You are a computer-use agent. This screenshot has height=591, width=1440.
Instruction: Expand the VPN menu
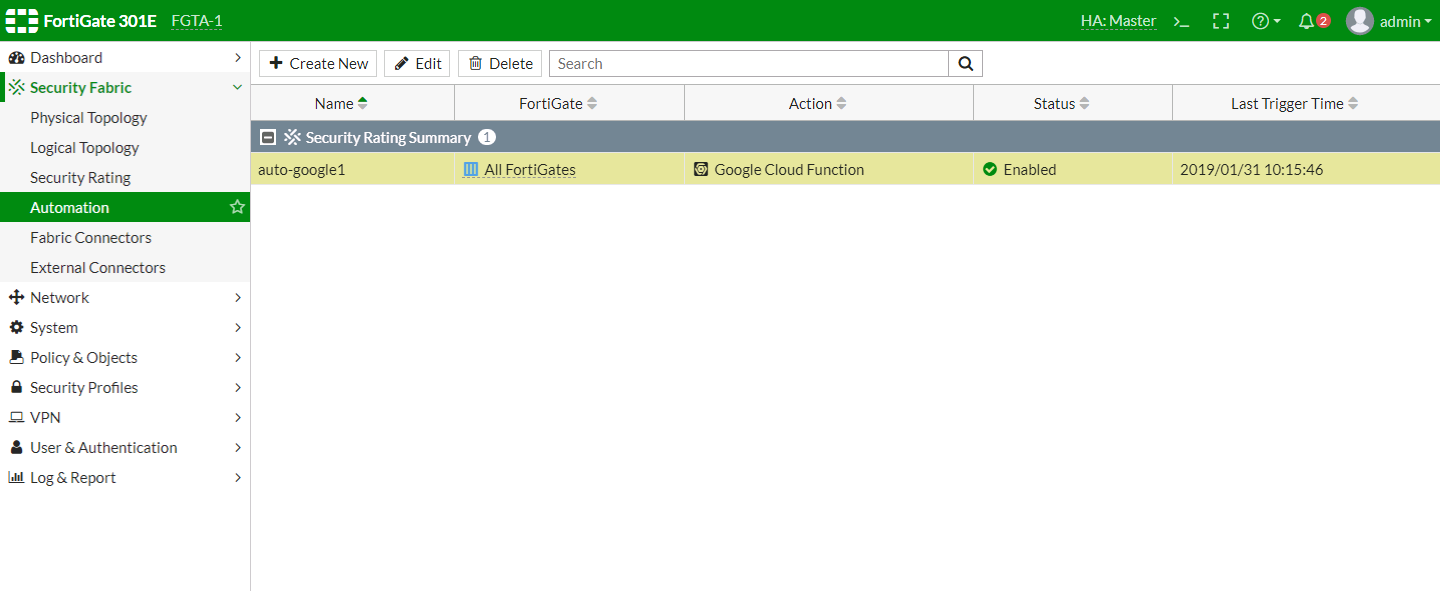(x=125, y=417)
